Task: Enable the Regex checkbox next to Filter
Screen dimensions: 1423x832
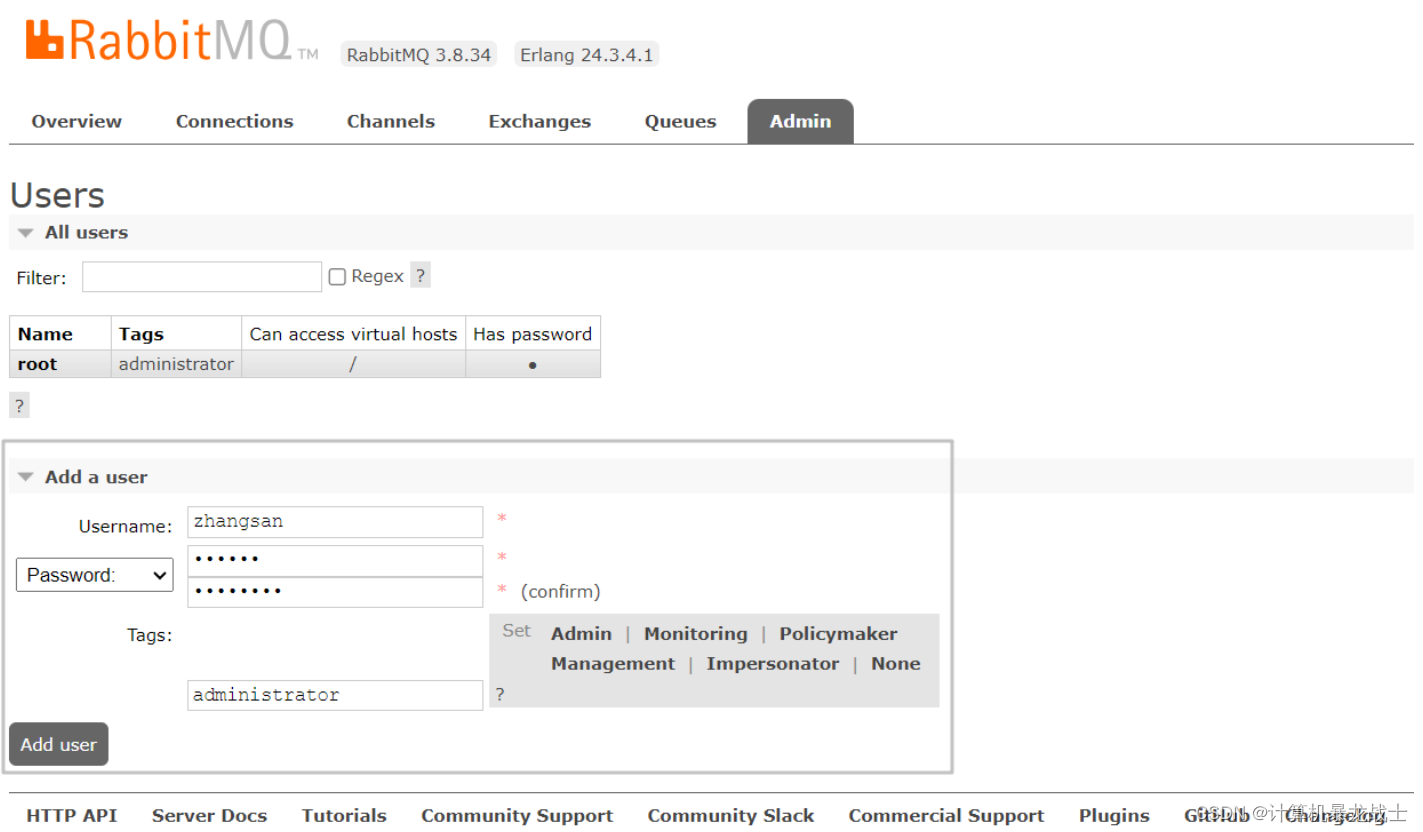Action: pyautogui.click(x=337, y=275)
